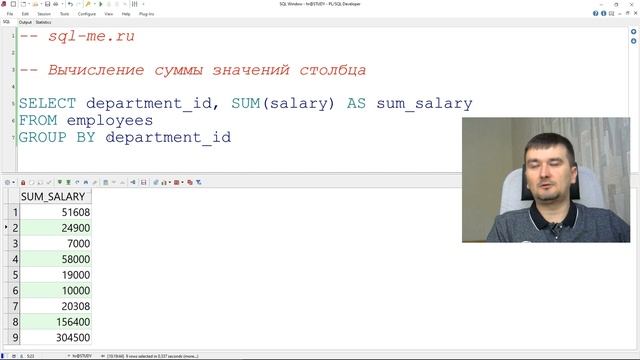640x360 pixels.
Task: Click the single record view icon
Action: [x=105, y=182]
